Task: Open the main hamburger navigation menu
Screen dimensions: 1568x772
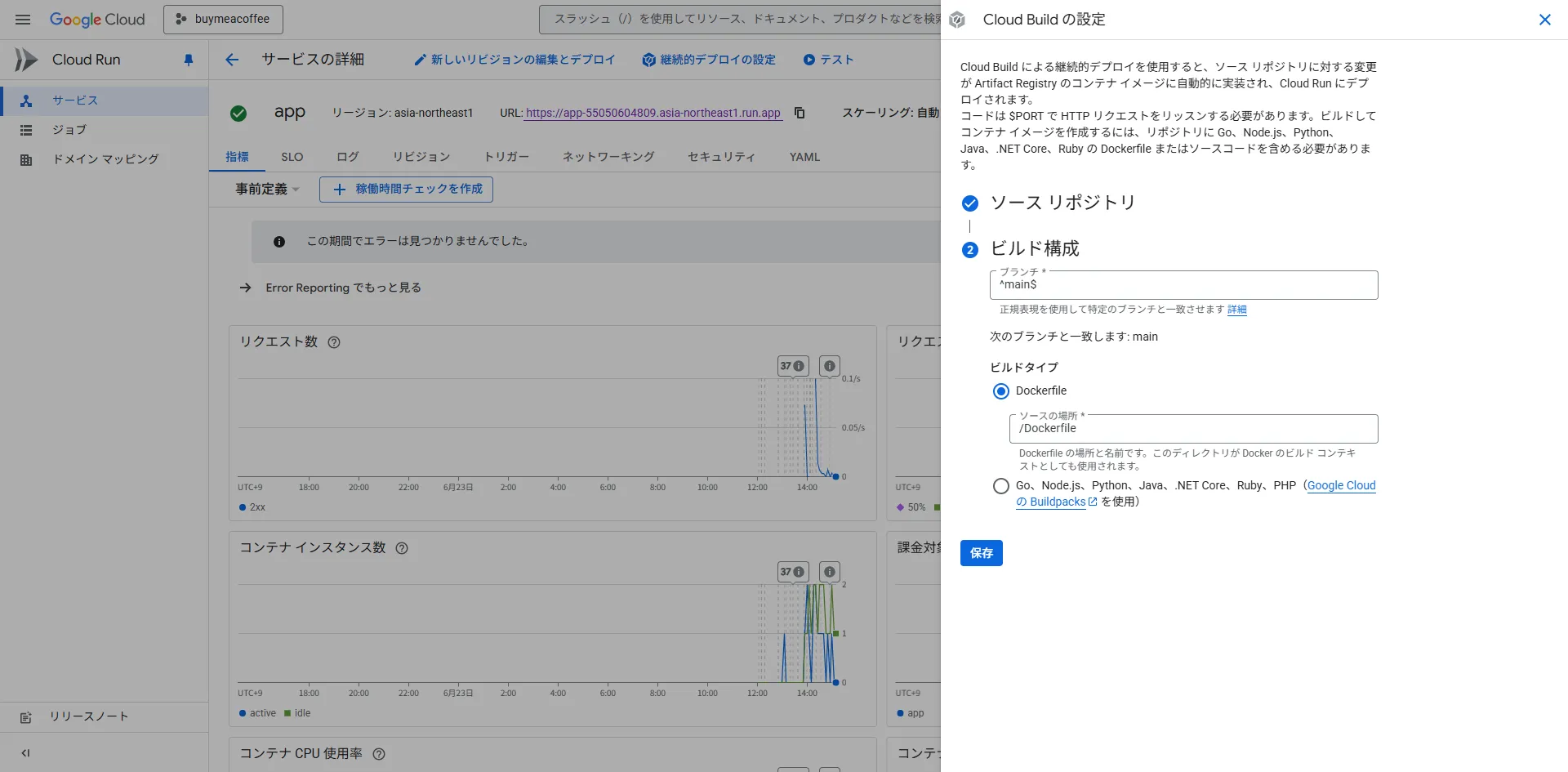Action: click(x=23, y=20)
